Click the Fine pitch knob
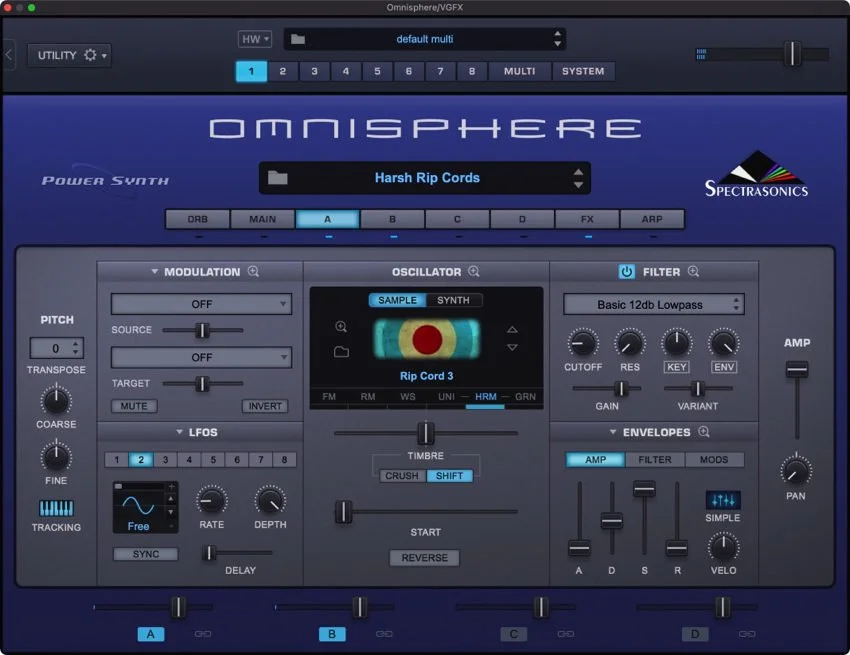This screenshot has height=655, width=850. click(56, 457)
